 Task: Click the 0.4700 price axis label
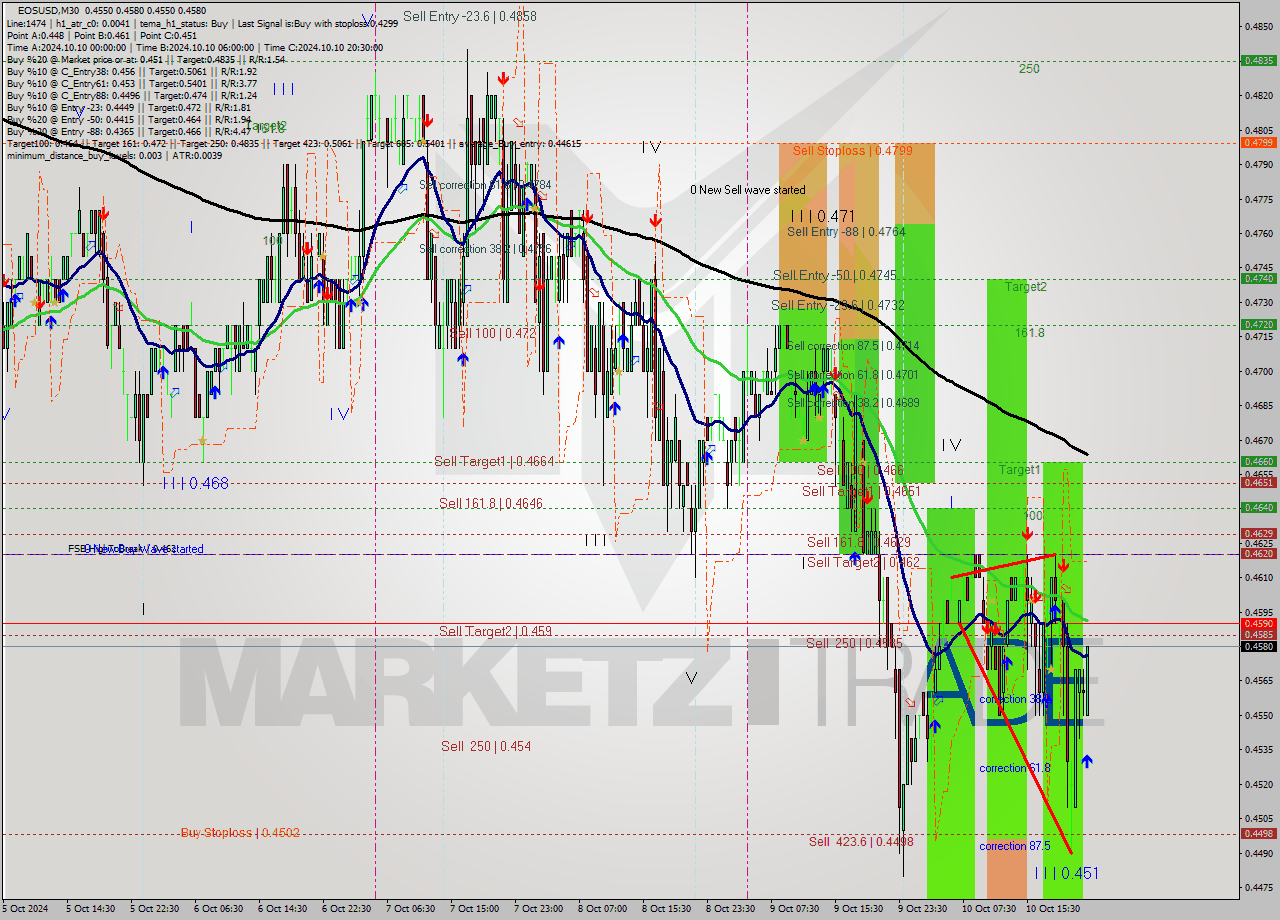pyautogui.click(x=1260, y=371)
